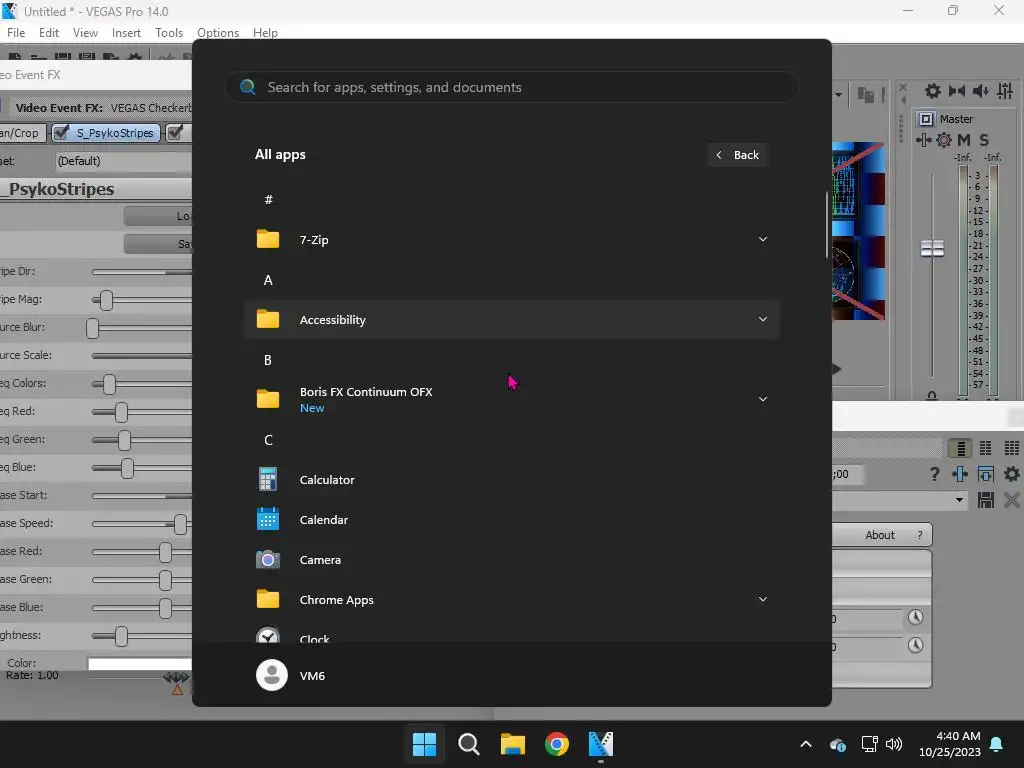Click the Master volume fader handle

932,248
